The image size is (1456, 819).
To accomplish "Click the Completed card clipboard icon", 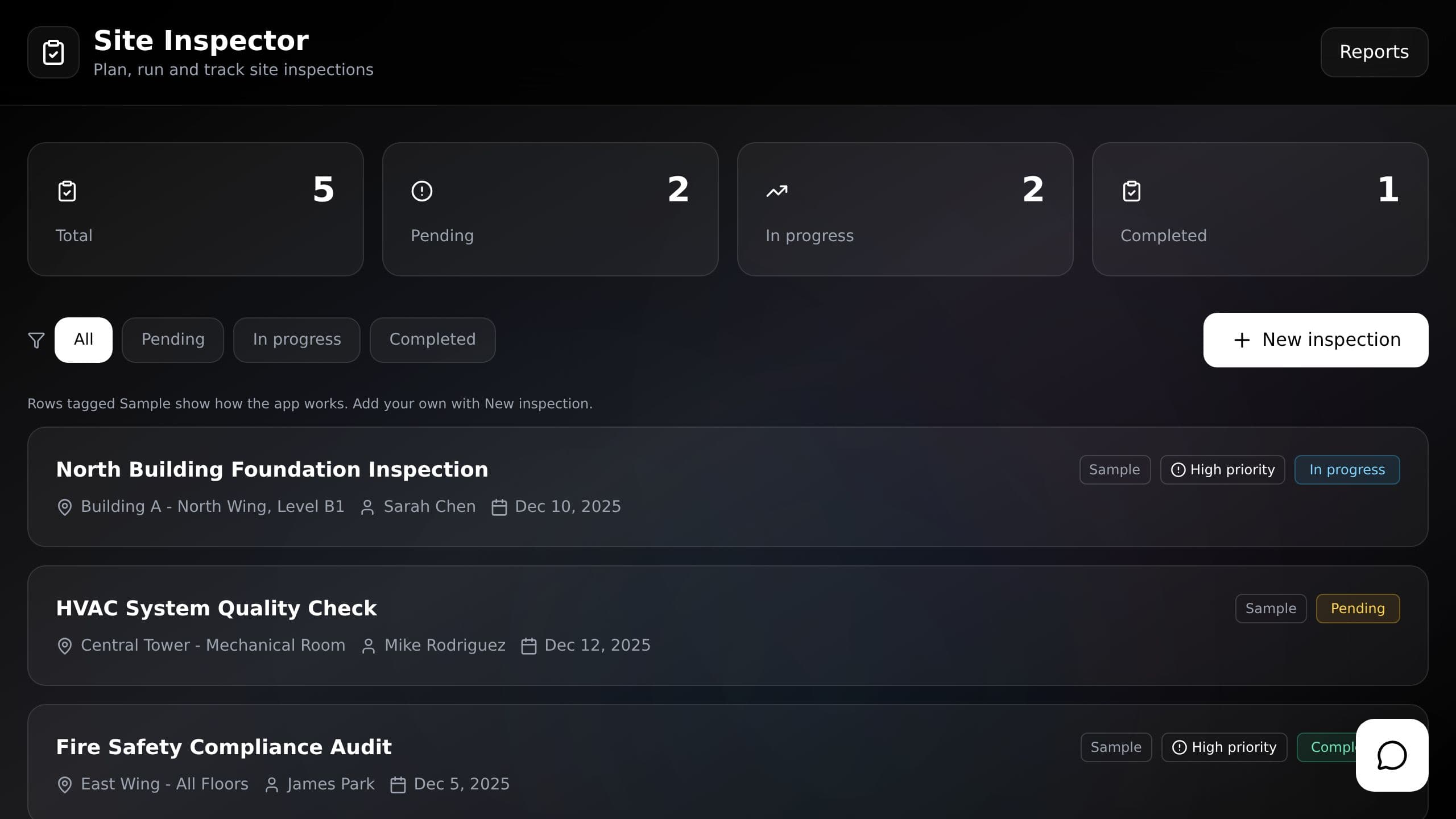I will (x=1132, y=191).
